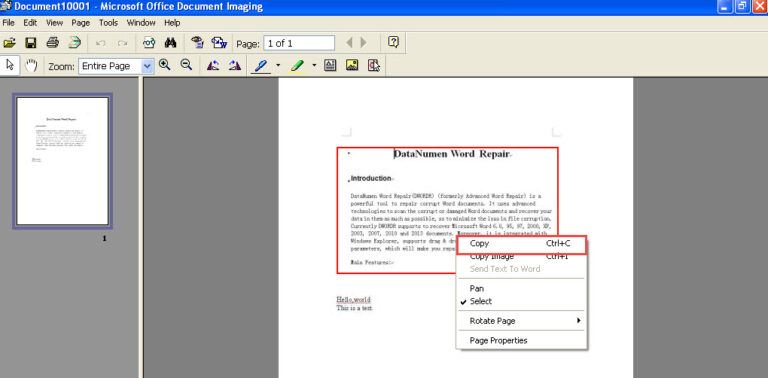Select the page 1 thumbnail

coord(63,161)
